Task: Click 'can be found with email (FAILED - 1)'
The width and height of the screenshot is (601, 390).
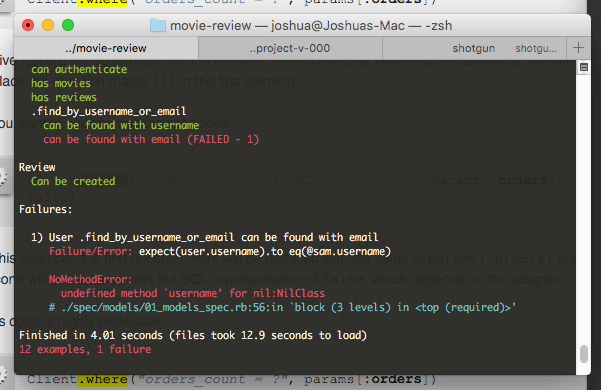Action: pos(151,139)
